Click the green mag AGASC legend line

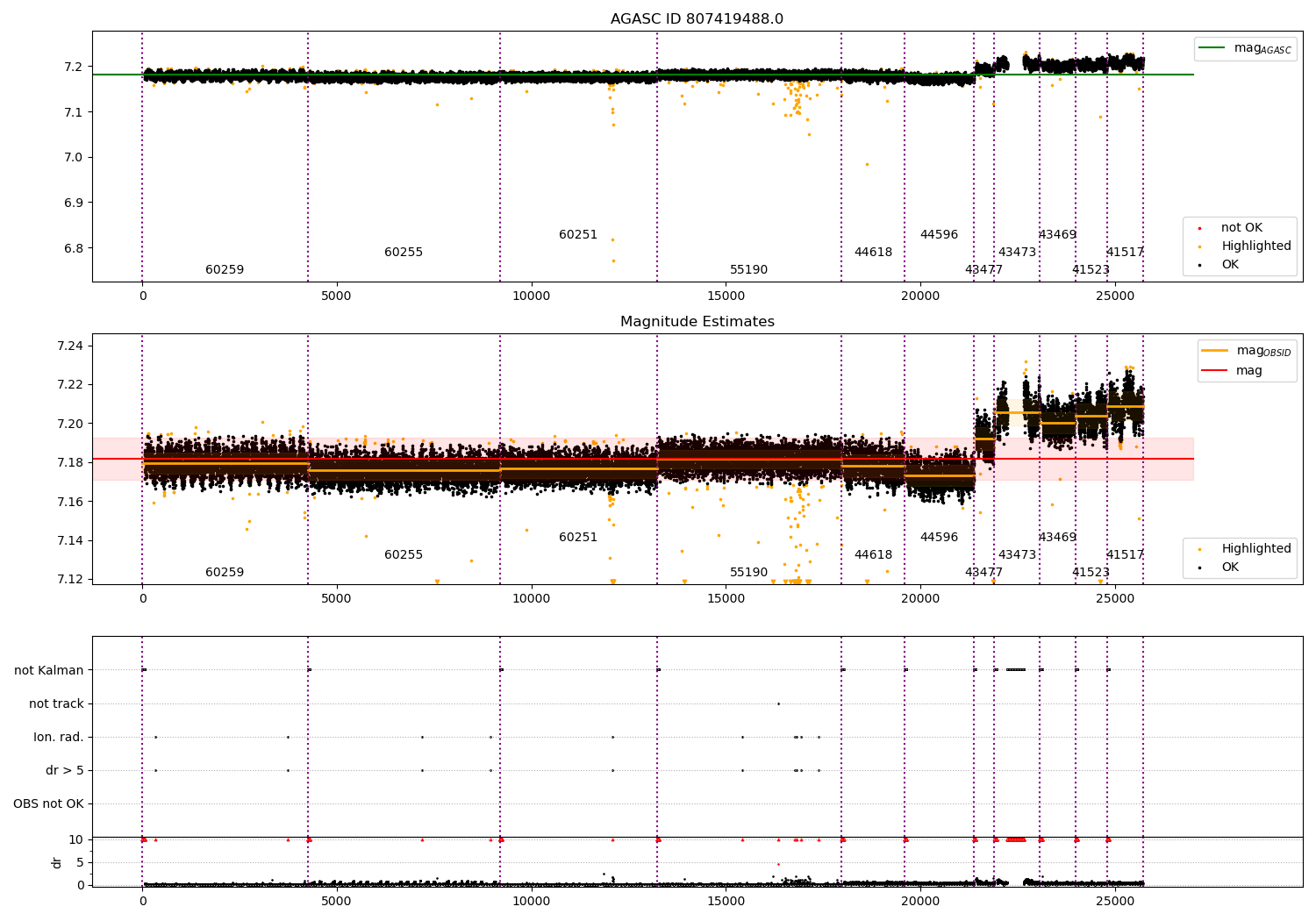(1213, 47)
